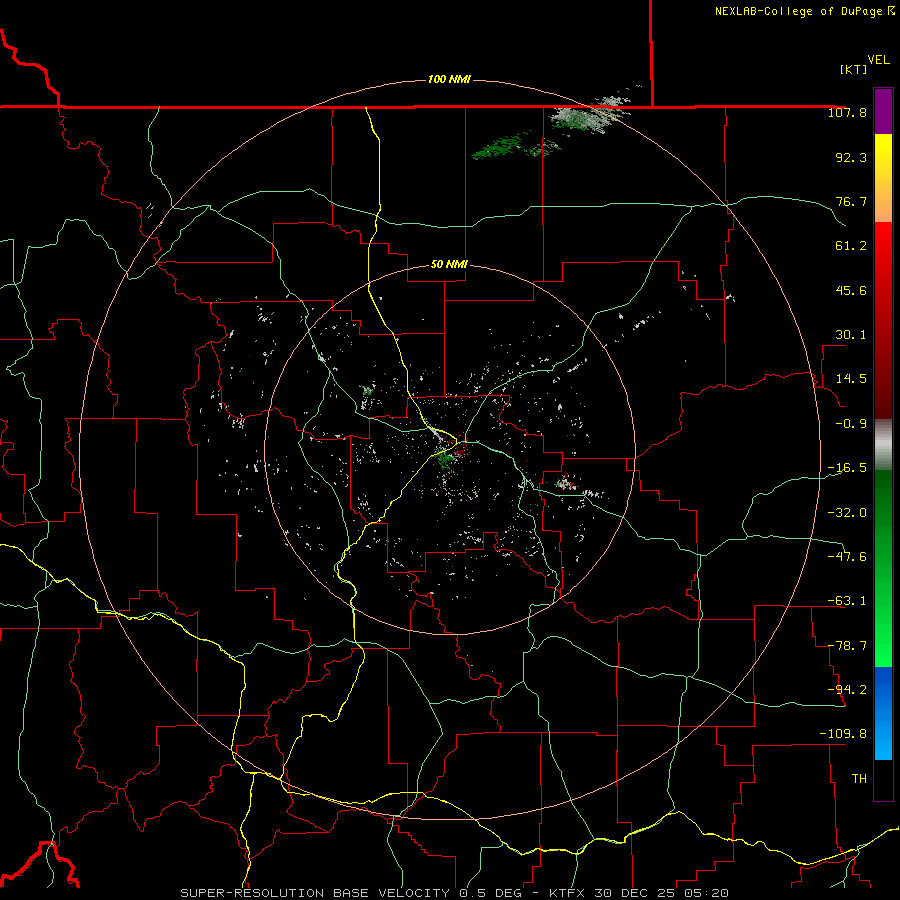The height and width of the screenshot is (900, 900).
Task: Select the 92.3 legend value
Action: pos(851,157)
